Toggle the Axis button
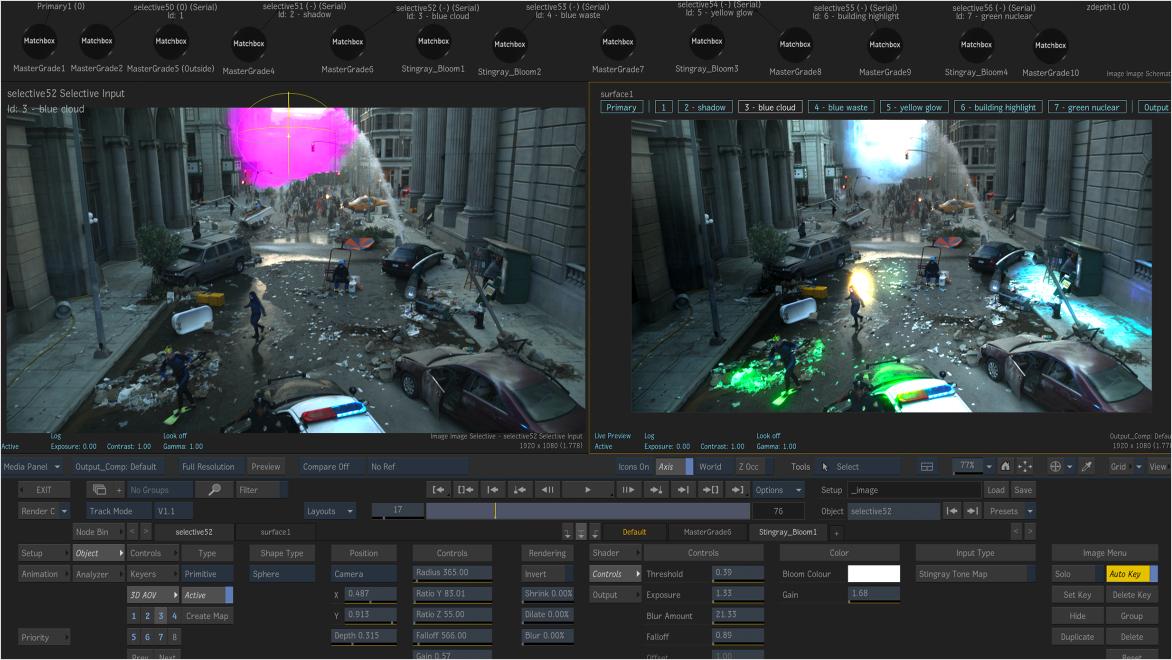 click(674, 466)
